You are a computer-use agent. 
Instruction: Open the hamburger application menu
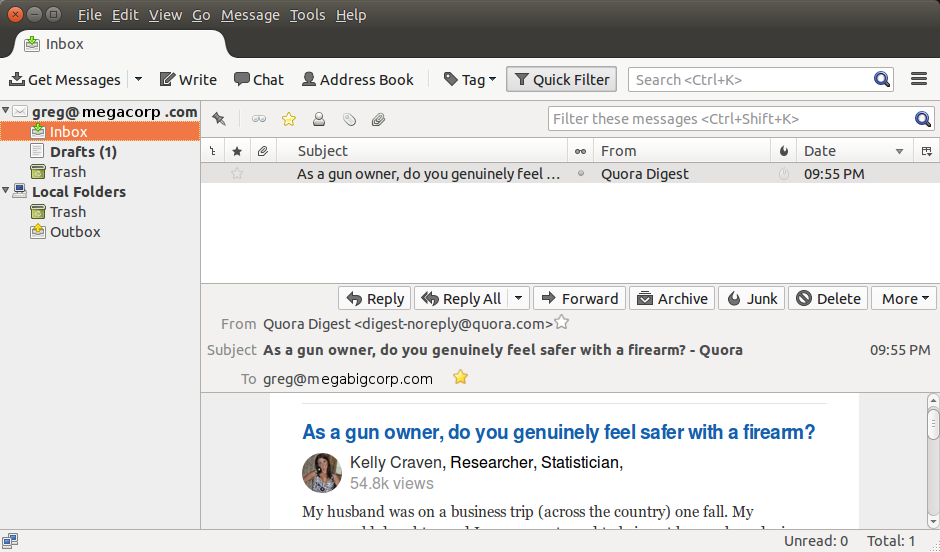click(919, 79)
